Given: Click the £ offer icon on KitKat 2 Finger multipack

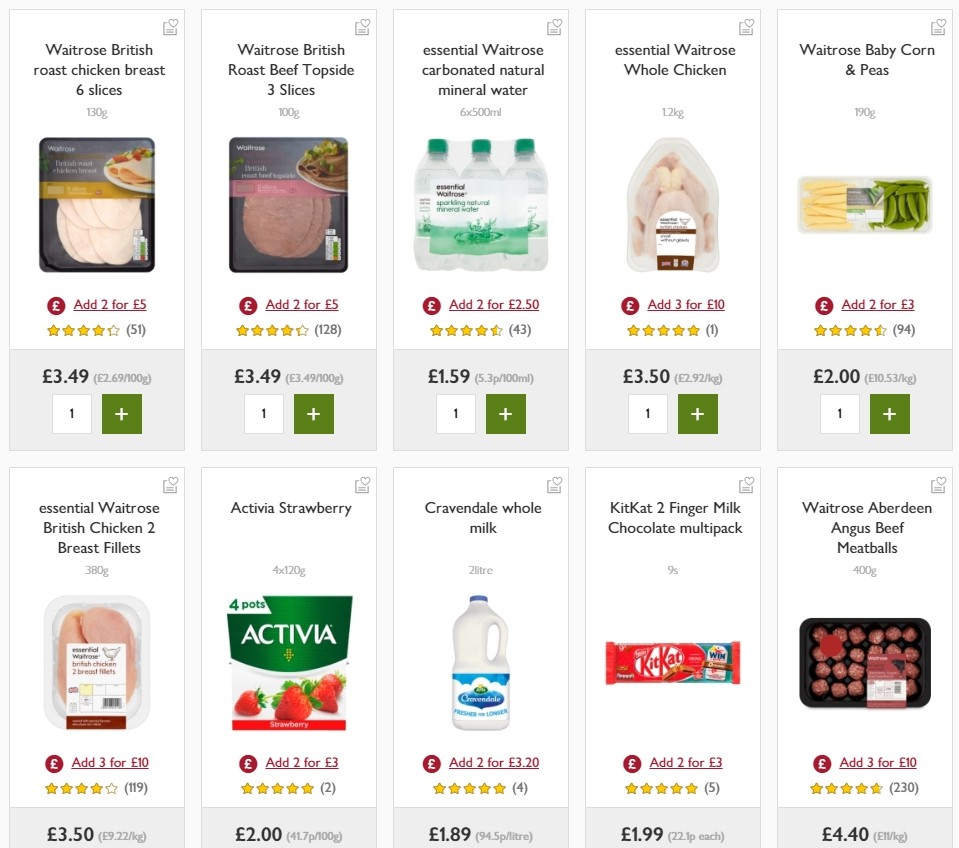Looking at the screenshot, I should pyautogui.click(x=632, y=762).
